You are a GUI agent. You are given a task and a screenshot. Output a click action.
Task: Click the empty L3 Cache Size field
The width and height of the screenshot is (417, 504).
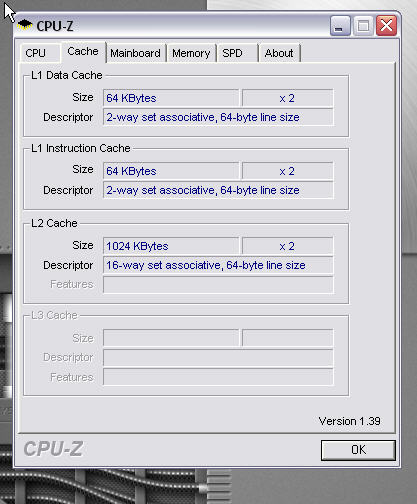click(171, 338)
